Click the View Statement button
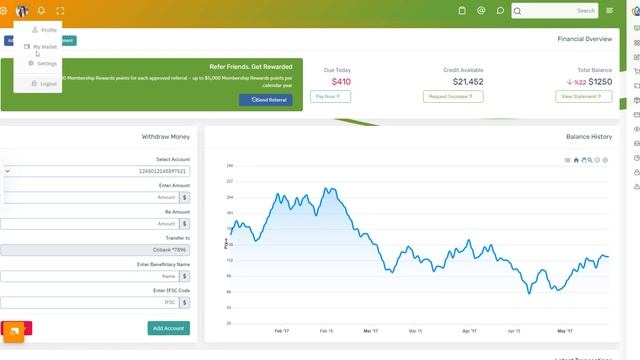 (x=584, y=97)
